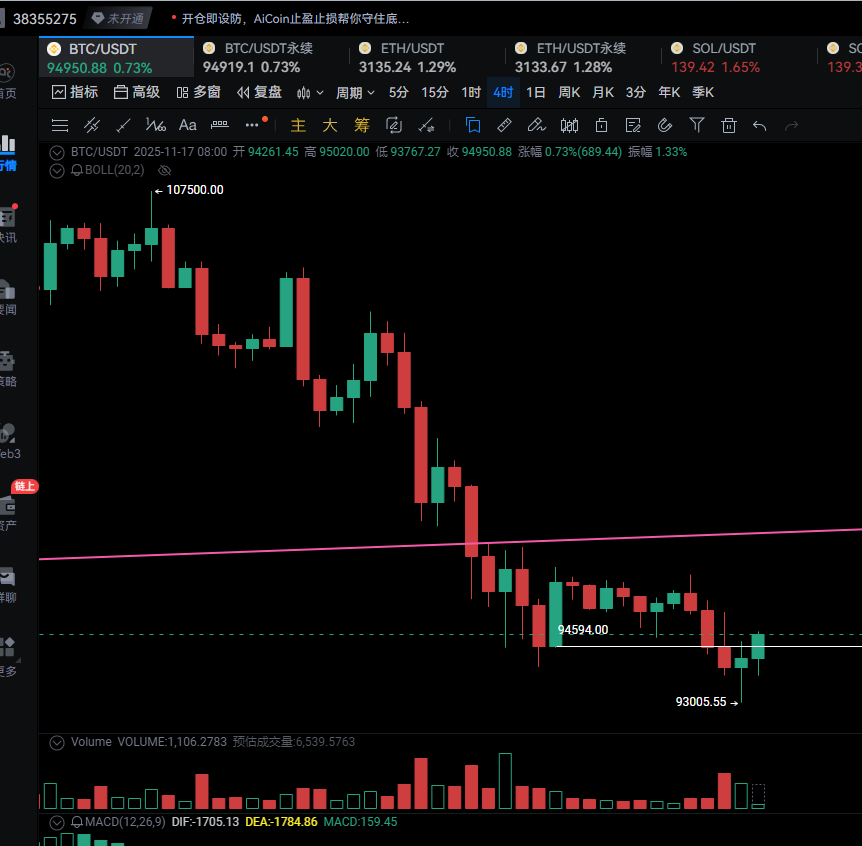Open the filter funnel icon
Screen dimensions: 862x846
point(697,125)
